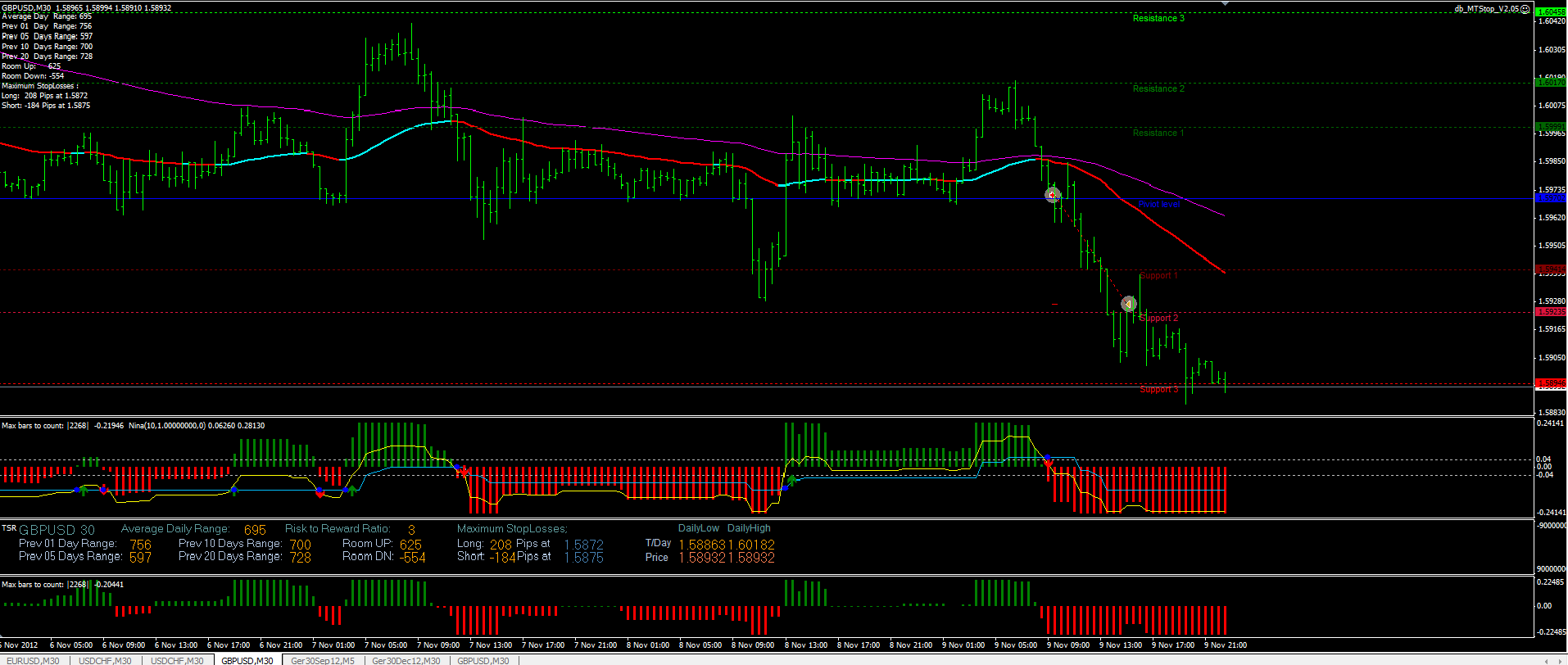1568x665 pixels.
Task: Click the db_MTStop_V2.05 expert name label
Action: click(1486, 9)
